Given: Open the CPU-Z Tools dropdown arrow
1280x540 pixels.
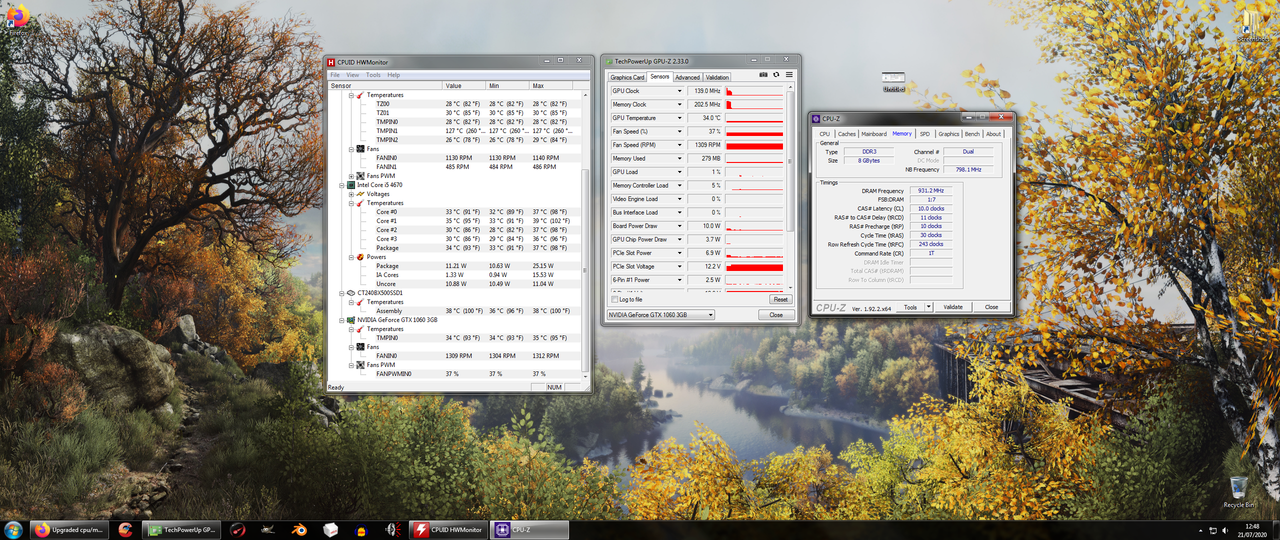Looking at the screenshot, I should [929, 307].
